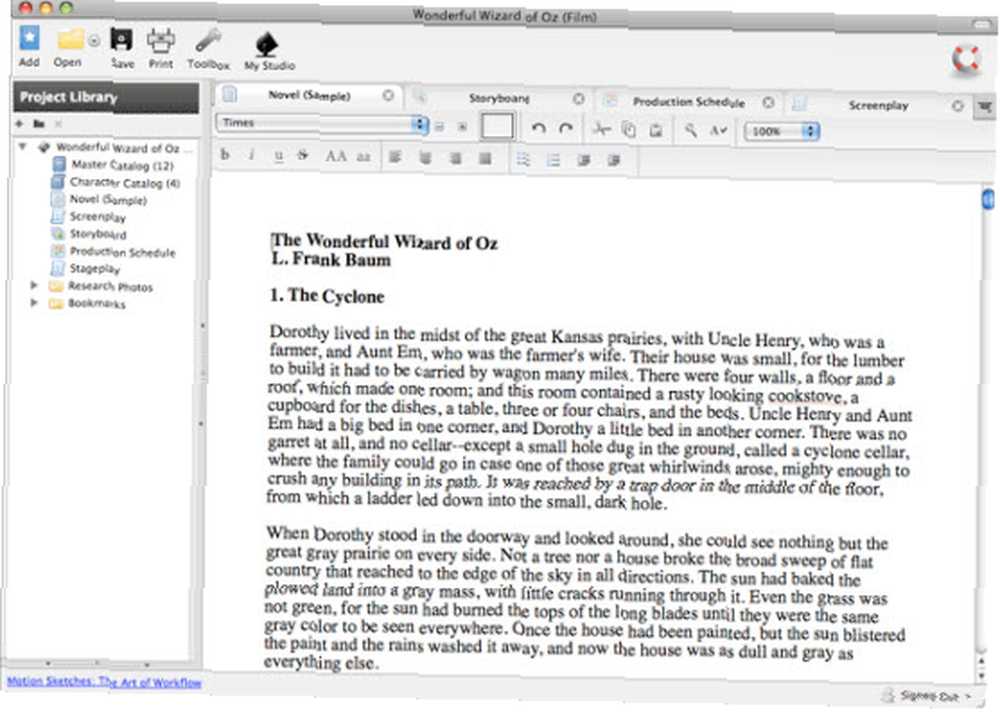1000x712 pixels.
Task: Select Production Schedule in Project Library tree
Action: point(113,251)
